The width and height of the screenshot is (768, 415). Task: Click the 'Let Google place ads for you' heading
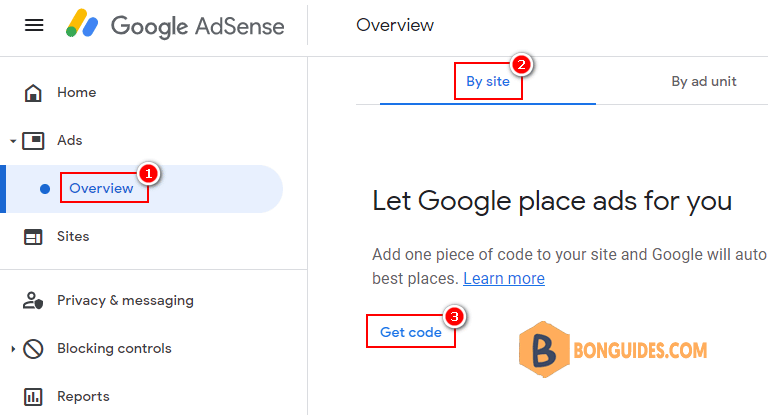(552, 201)
